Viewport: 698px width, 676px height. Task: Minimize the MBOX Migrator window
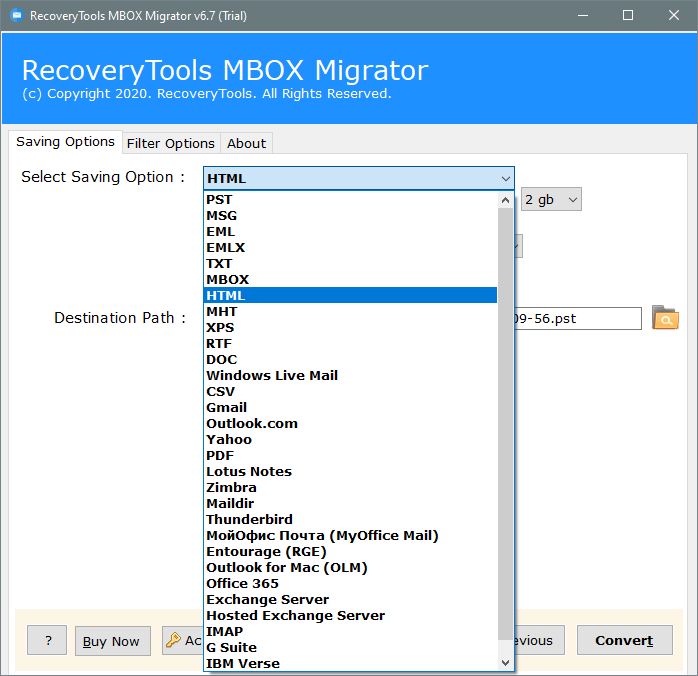(x=583, y=16)
